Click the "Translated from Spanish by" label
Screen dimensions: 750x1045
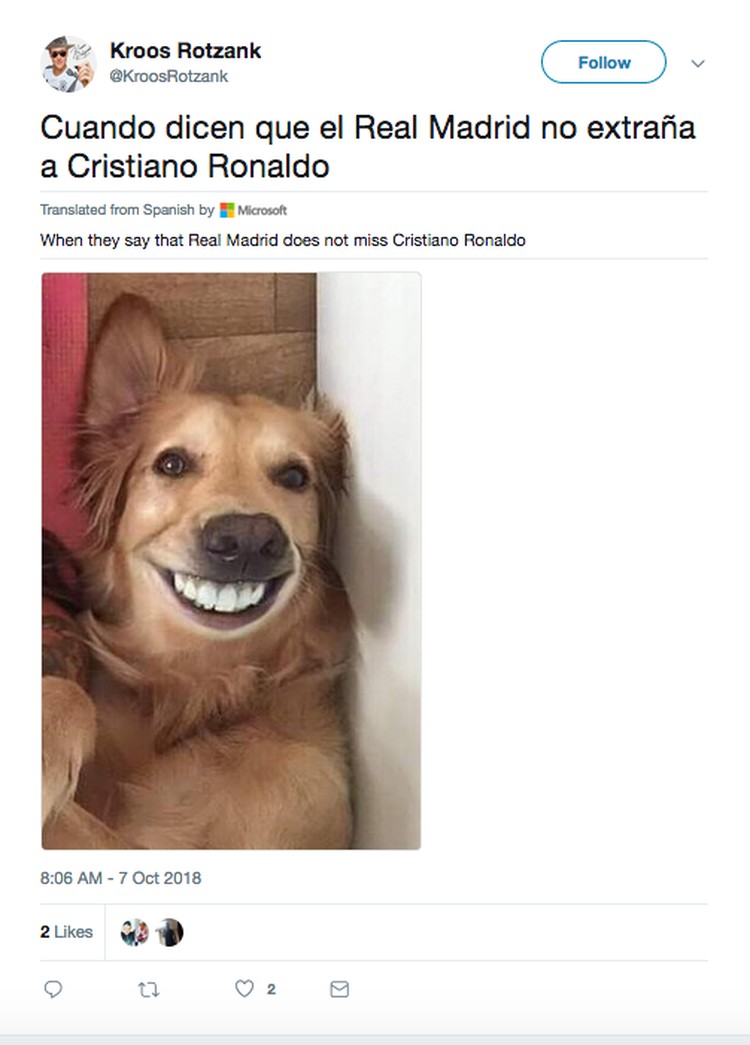127,209
